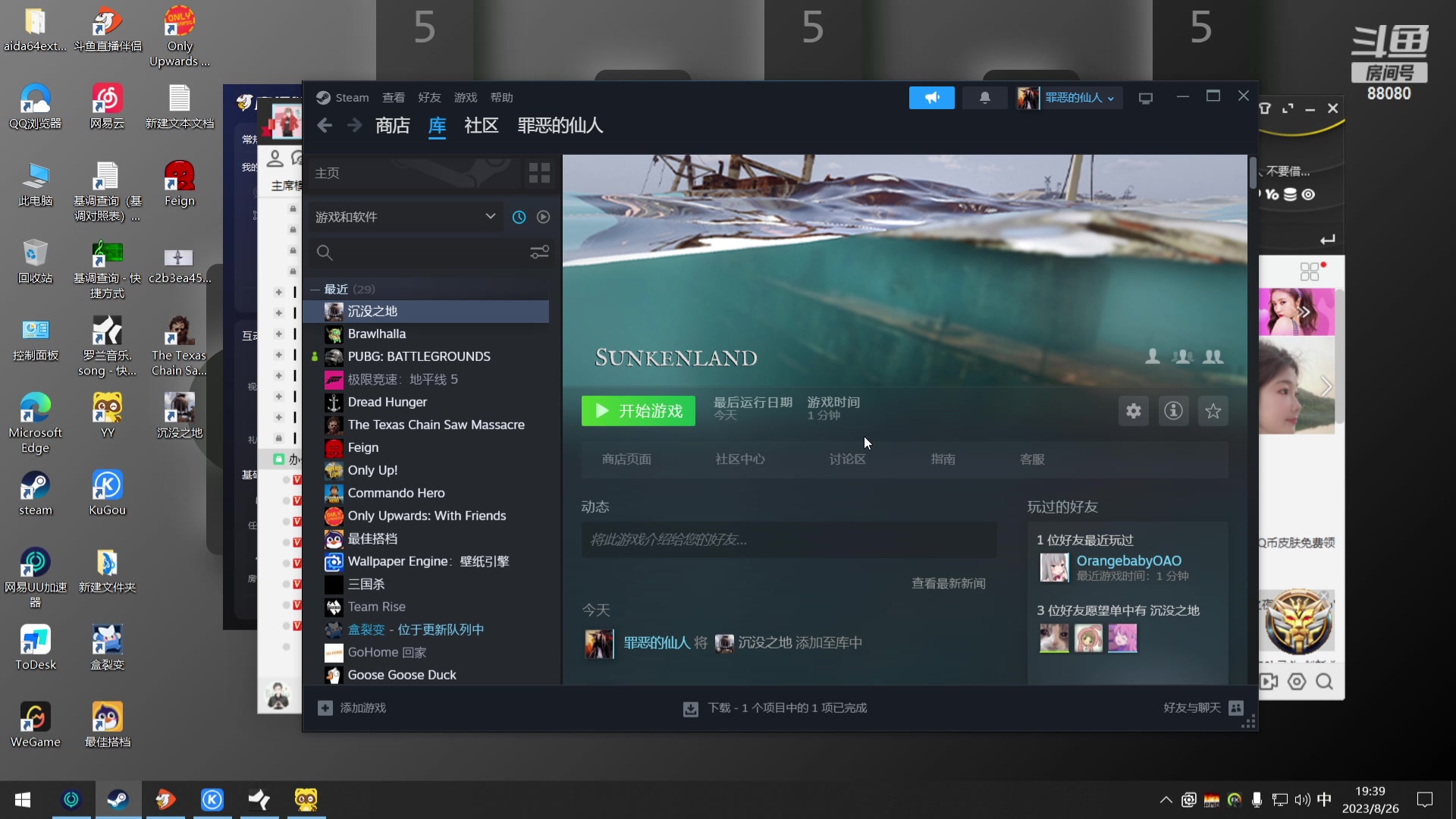
Task: Open the Windows Start menu
Action: click(x=23, y=800)
